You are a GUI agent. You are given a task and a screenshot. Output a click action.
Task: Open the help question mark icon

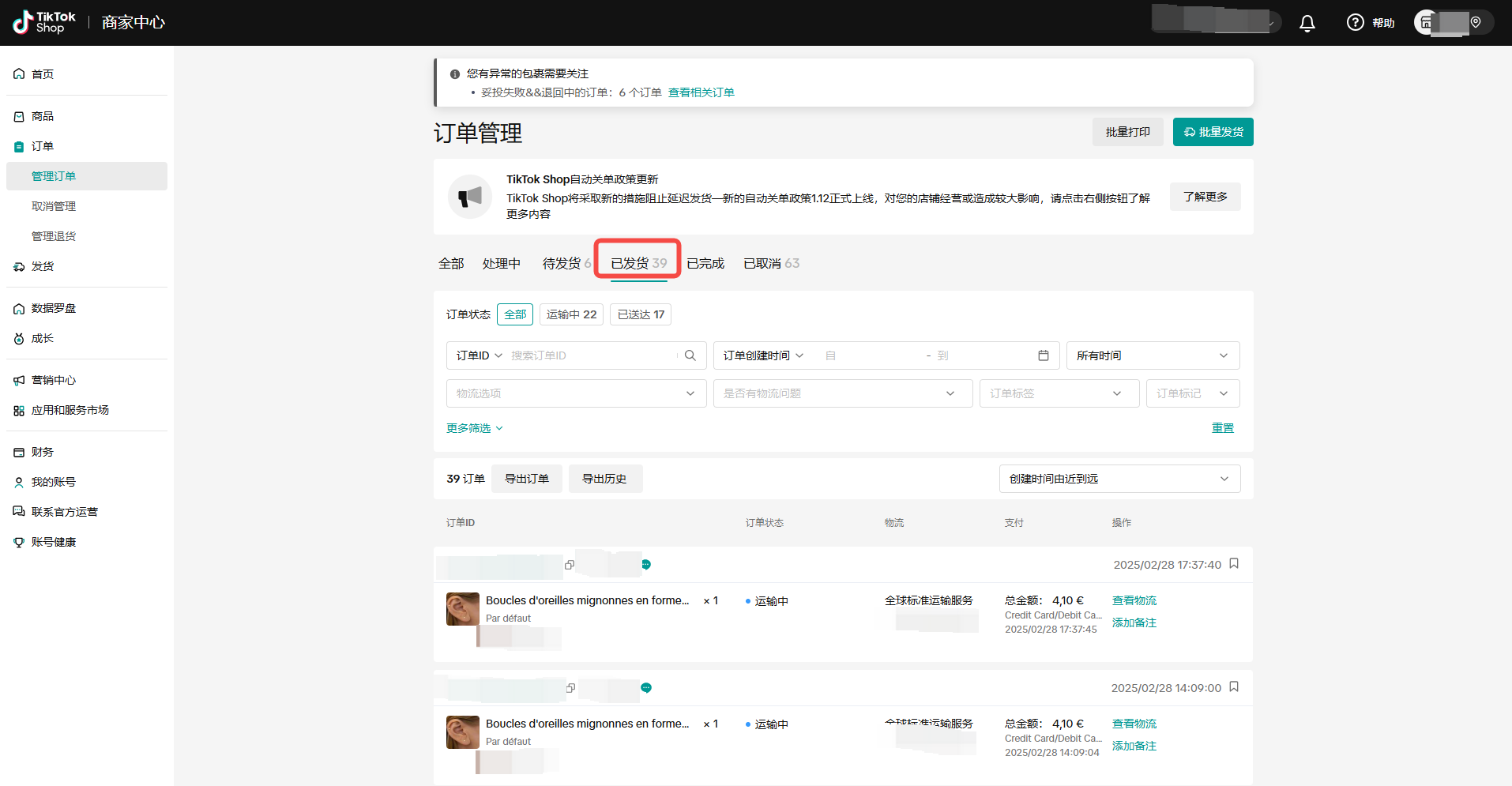coord(1355,23)
